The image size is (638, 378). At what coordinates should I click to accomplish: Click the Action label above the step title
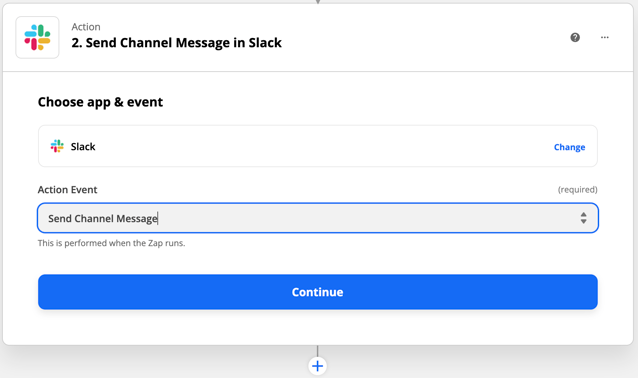pos(86,27)
